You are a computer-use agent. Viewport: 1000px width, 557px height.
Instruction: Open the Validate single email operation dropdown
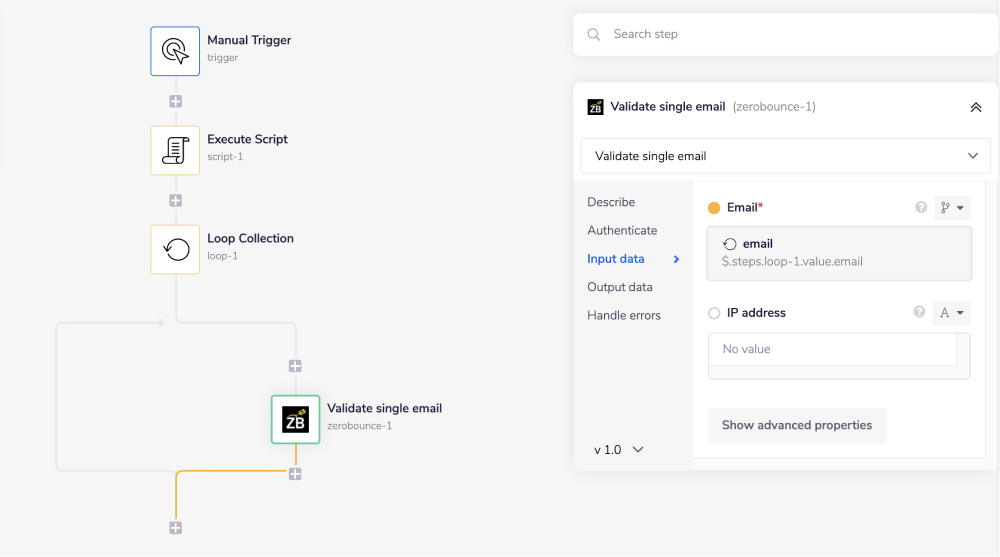point(785,156)
